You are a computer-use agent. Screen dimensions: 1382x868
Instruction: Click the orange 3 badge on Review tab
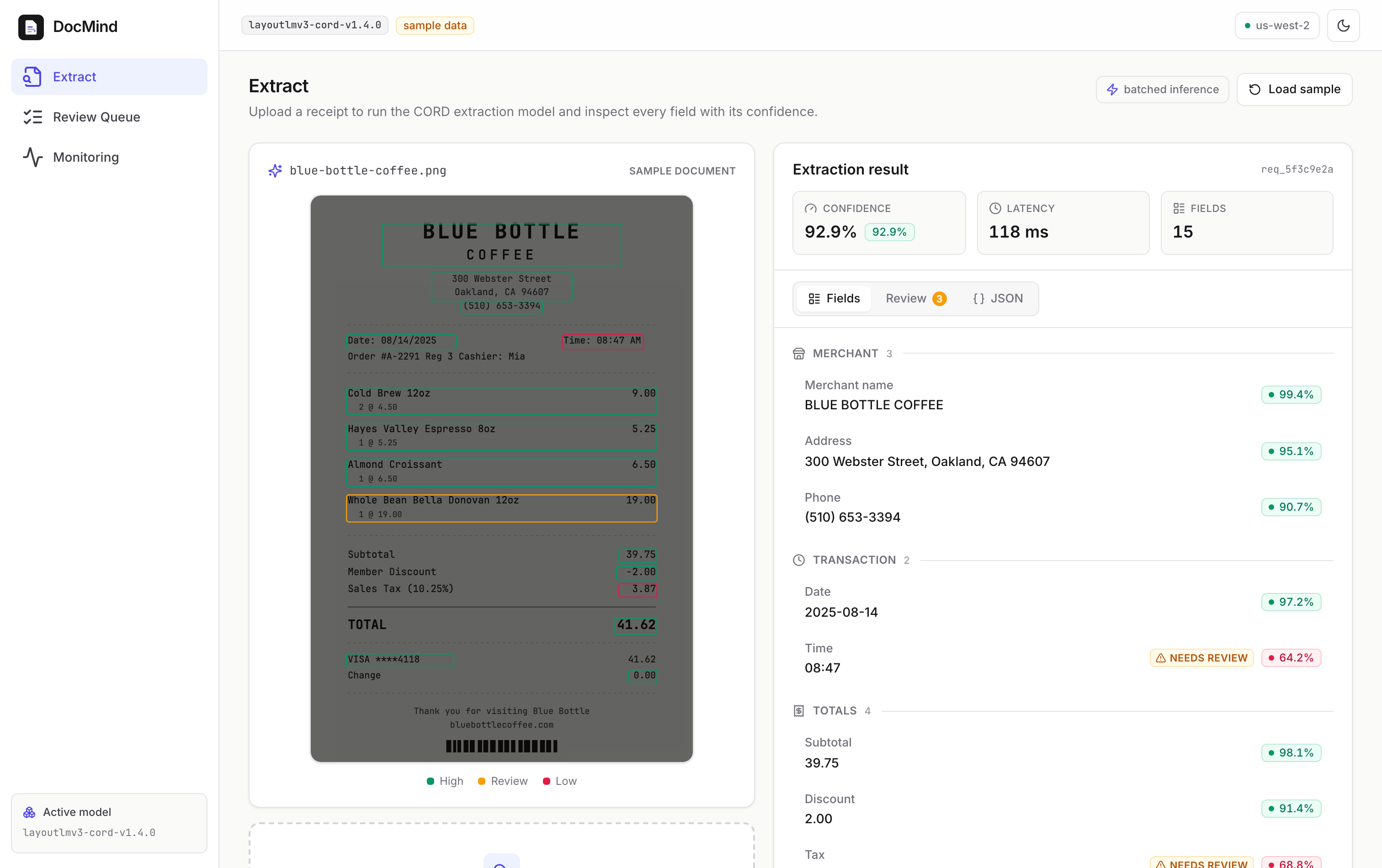click(x=939, y=298)
